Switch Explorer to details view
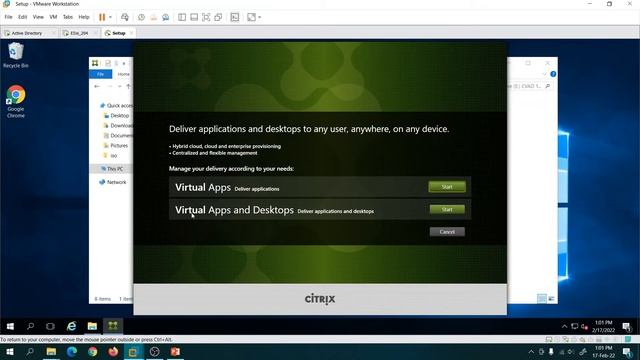This screenshot has width=640, height=360. point(542,298)
